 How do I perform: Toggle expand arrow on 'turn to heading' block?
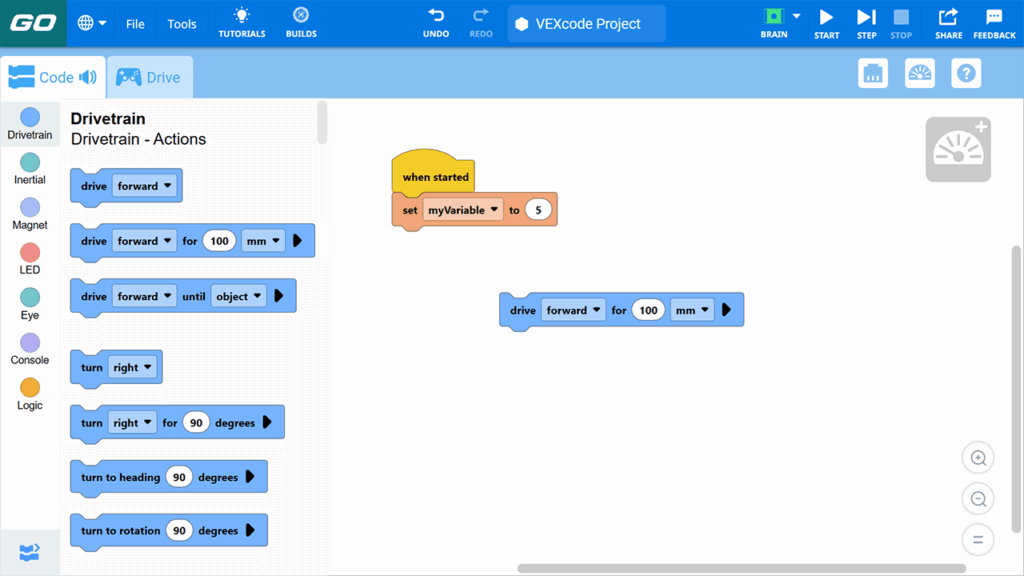[250, 477]
